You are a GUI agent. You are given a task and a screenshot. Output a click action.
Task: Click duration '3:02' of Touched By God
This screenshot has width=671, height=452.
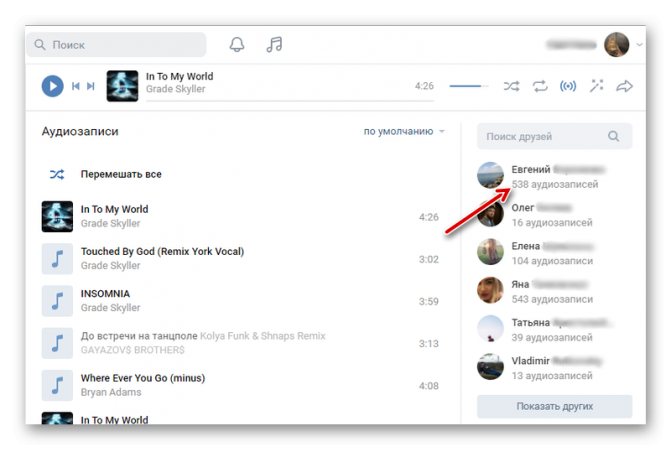[x=428, y=259]
